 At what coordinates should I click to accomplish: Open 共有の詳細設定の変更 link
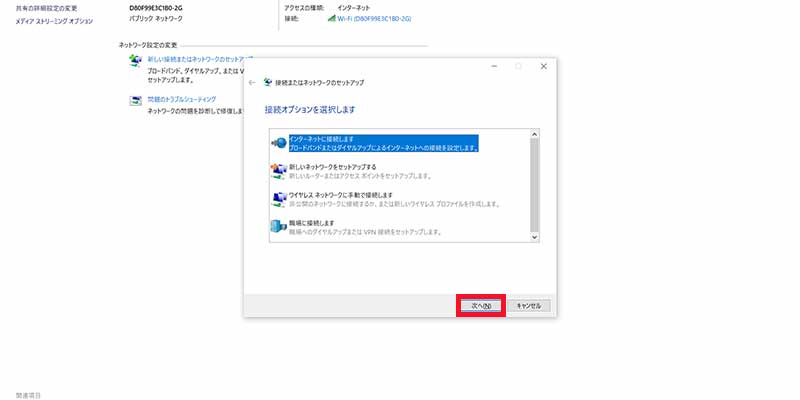(x=46, y=8)
